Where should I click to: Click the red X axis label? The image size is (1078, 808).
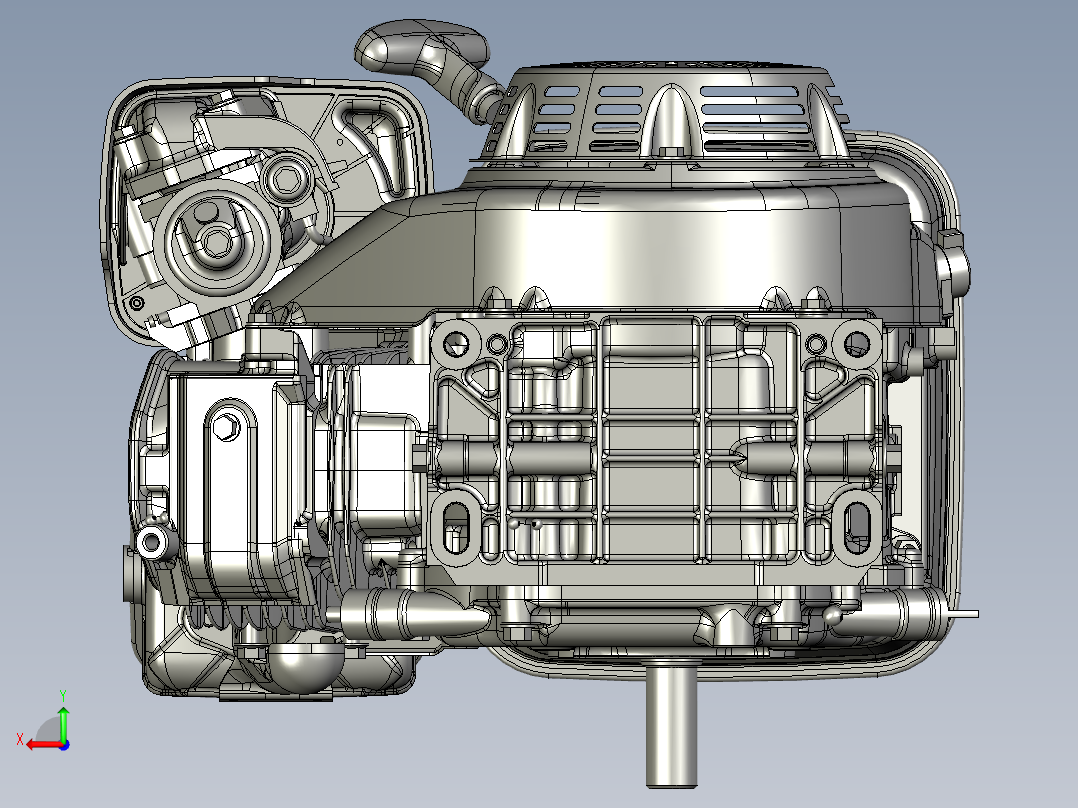[21, 738]
